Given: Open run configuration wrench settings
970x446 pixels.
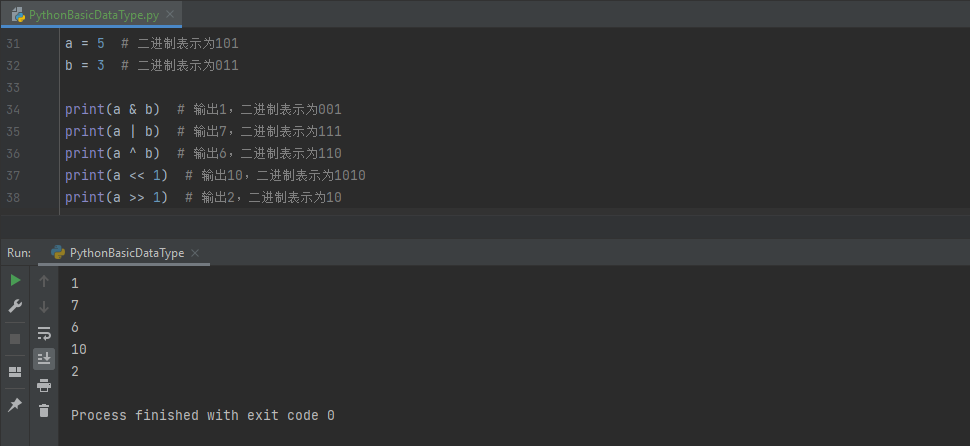Looking at the screenshot, I should [x=15, y=306].
